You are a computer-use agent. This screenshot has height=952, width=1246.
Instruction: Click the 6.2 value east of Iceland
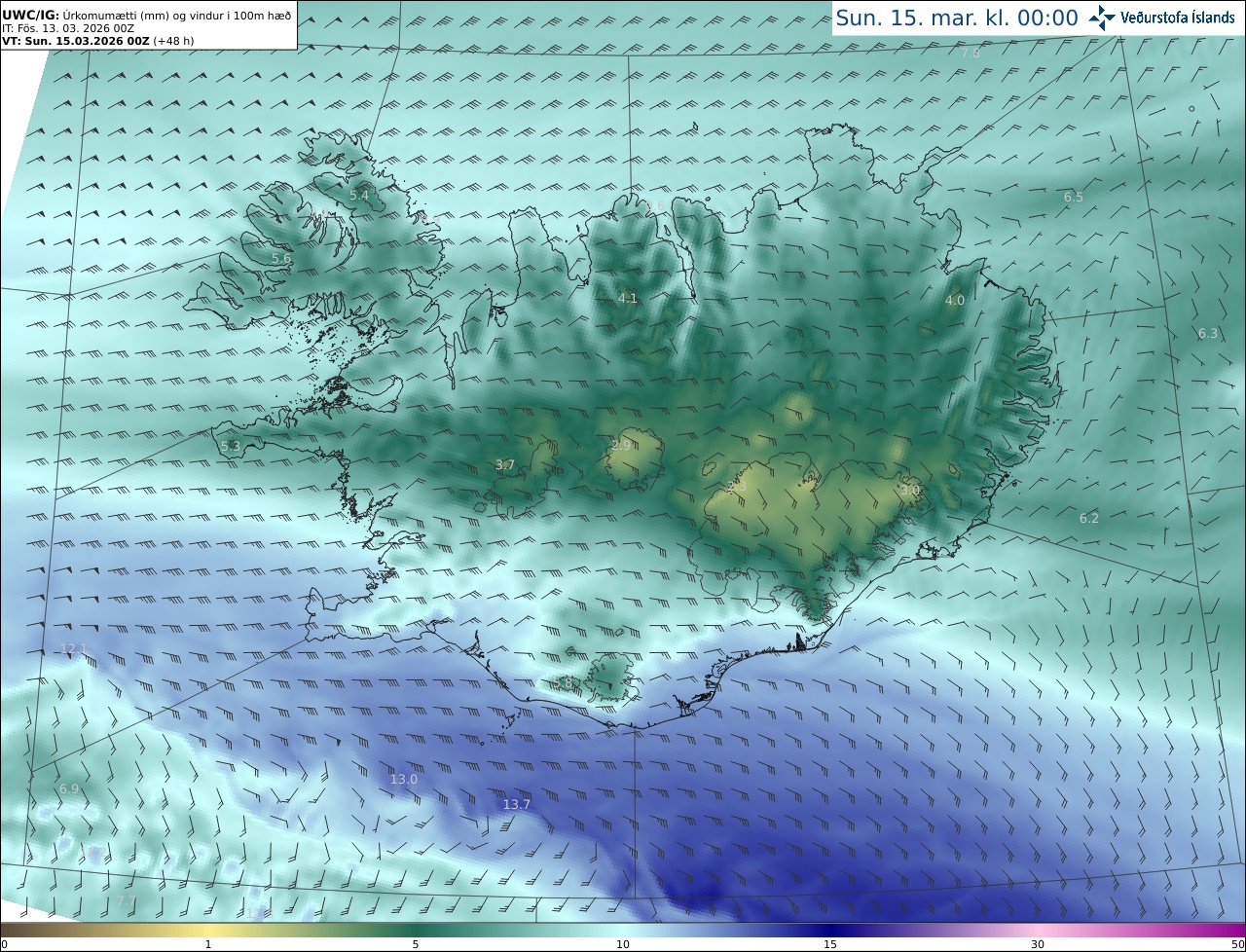(x=1089, y=519)
